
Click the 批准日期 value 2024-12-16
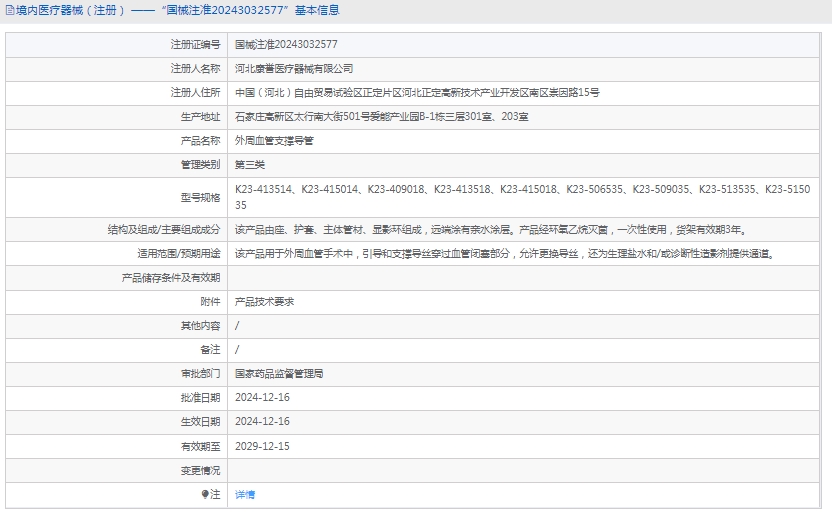[262, 397]
